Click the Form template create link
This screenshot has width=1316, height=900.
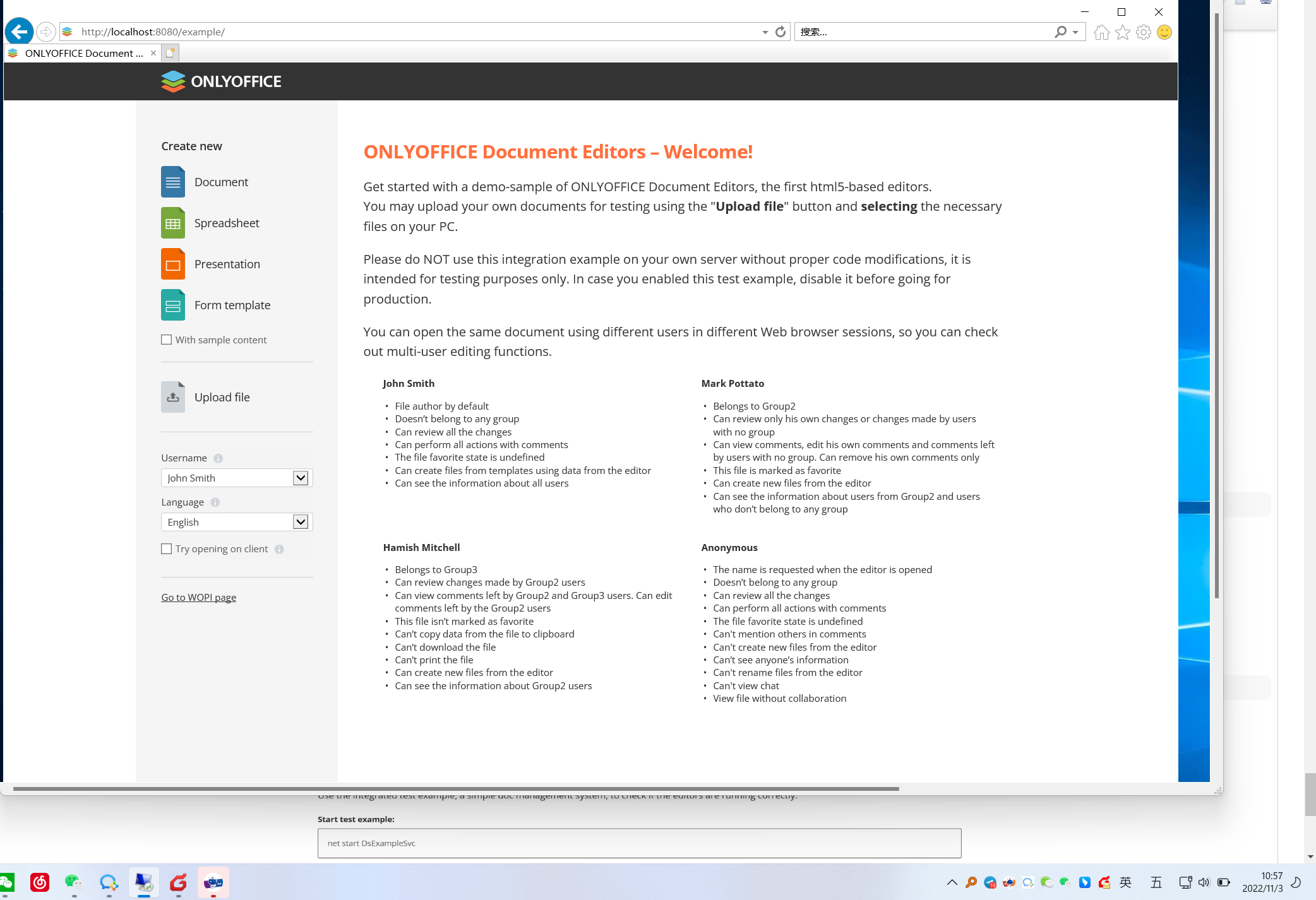232,305
